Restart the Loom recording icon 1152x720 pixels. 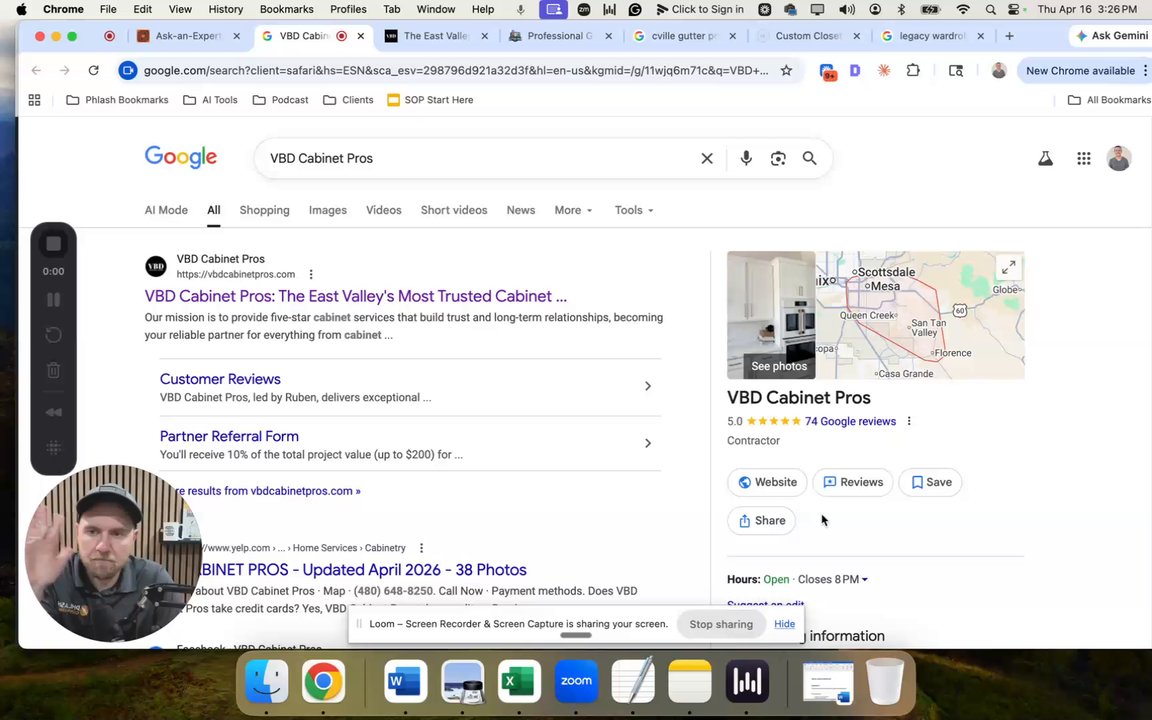pos(54,335)
